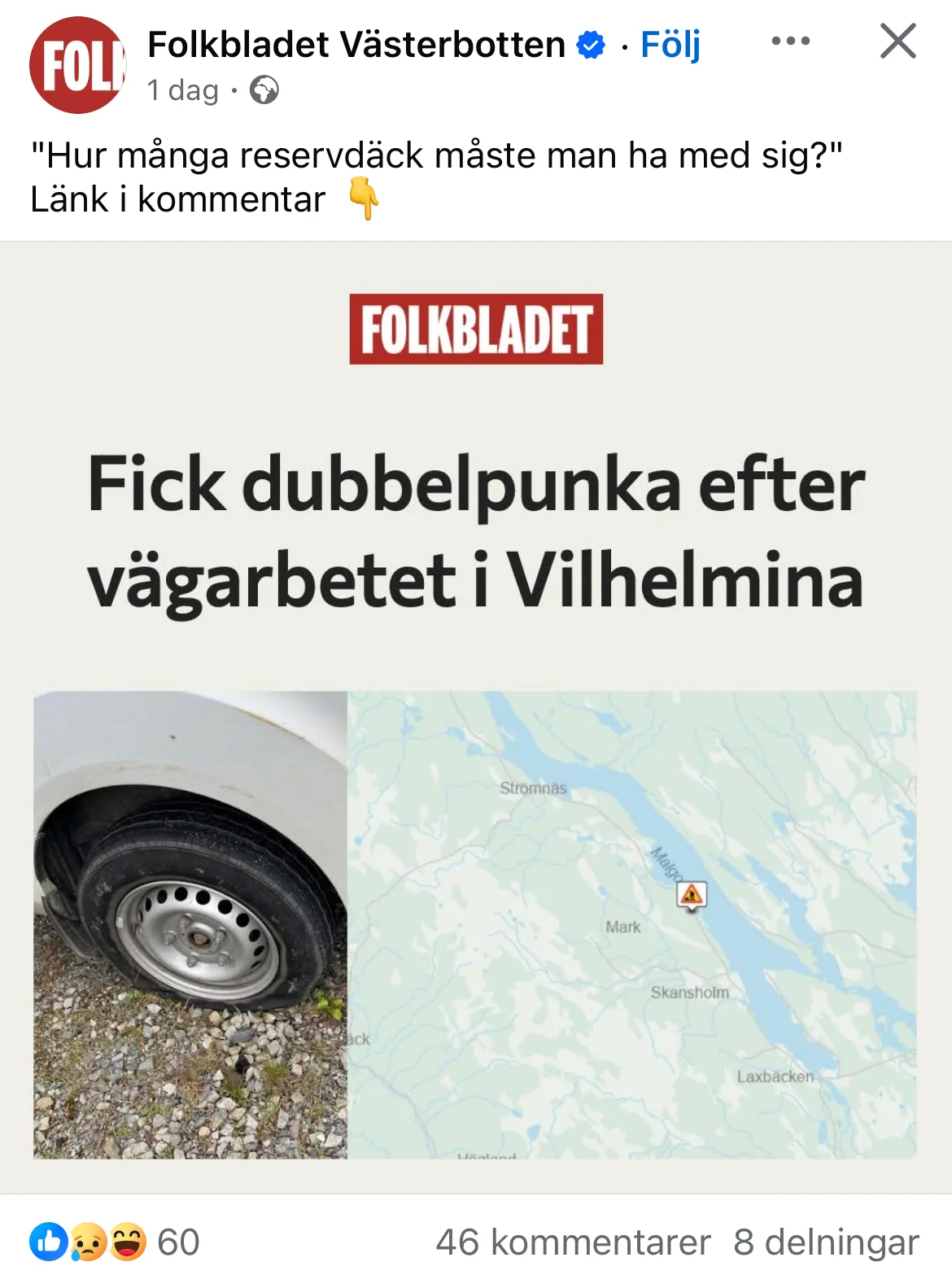Open the three-dots post options menu
The width and height of the screenshot is (952, 1275).
pyautogui.click(x=791, y=41)
